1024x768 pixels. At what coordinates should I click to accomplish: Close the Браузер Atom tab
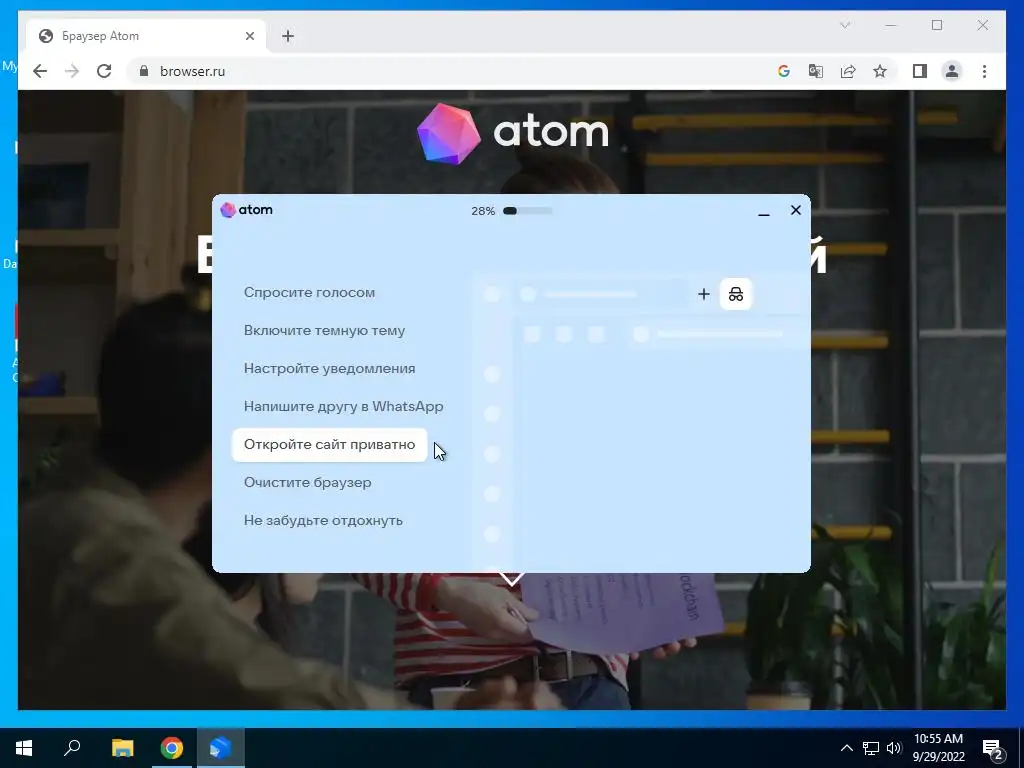coord(249,36)
